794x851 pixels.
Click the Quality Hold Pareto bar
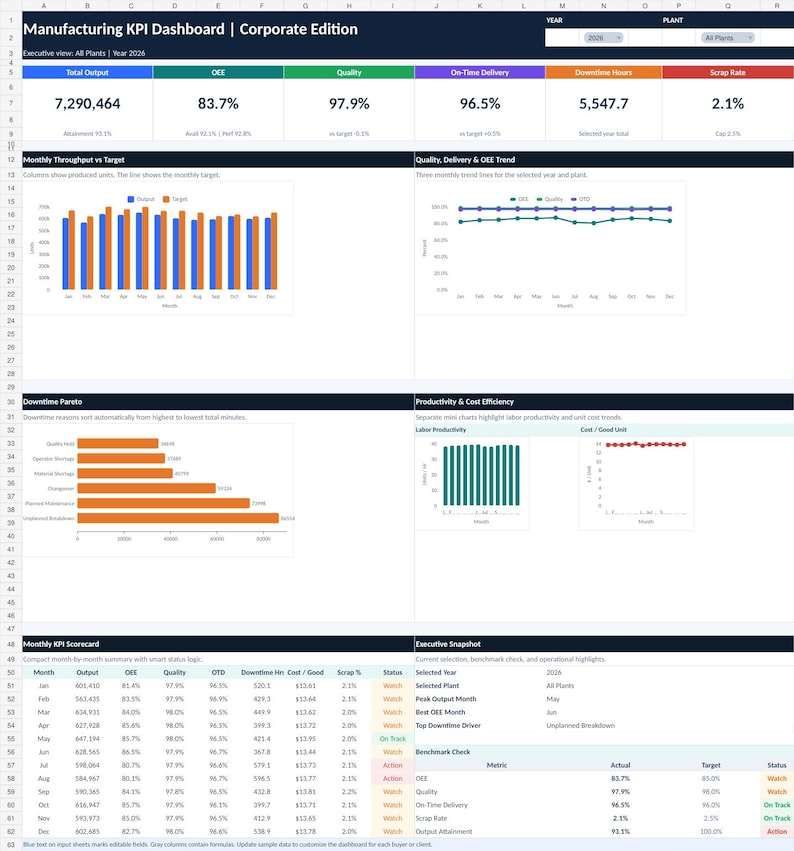pyautogui.click(x=118, y=443)
